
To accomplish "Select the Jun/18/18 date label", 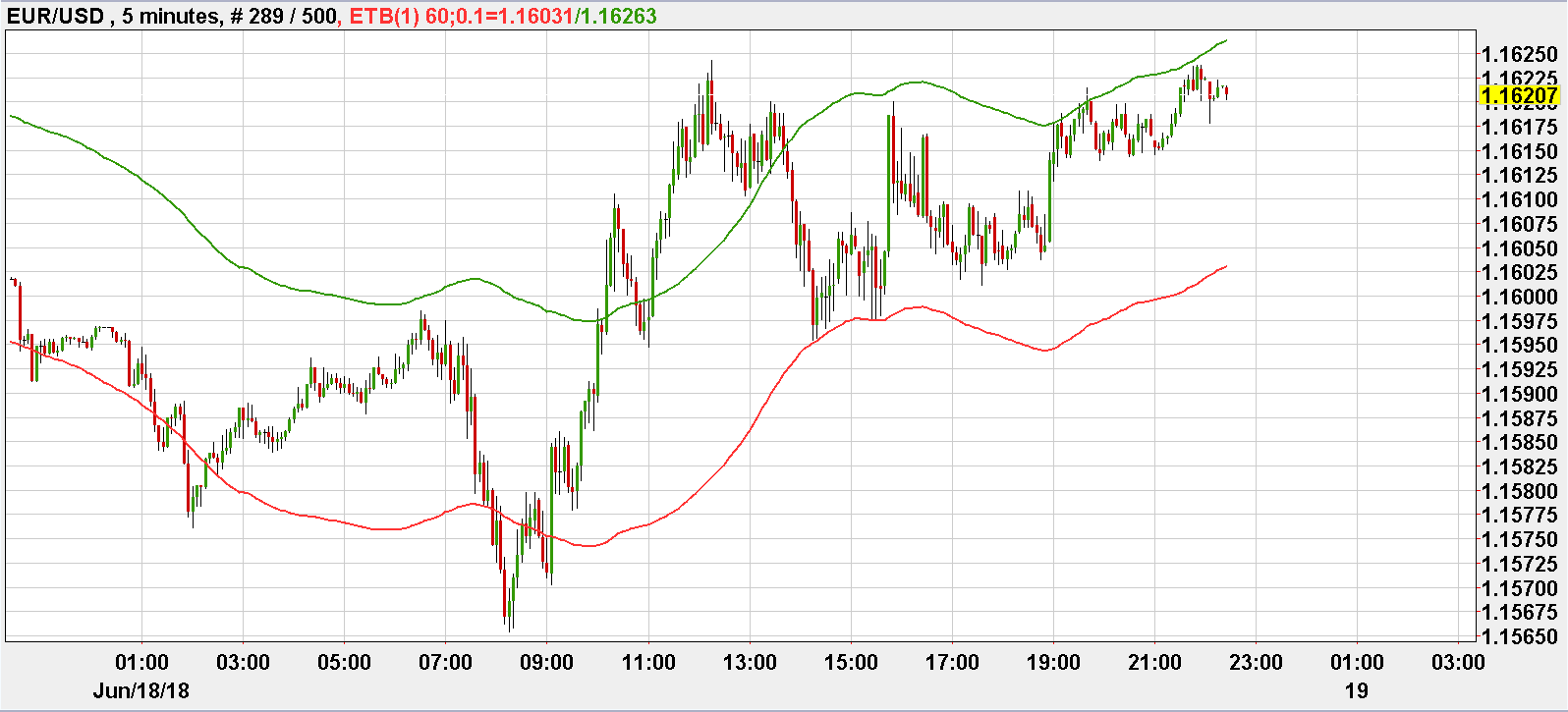I will pyautogui.click(x=141, y=690).
